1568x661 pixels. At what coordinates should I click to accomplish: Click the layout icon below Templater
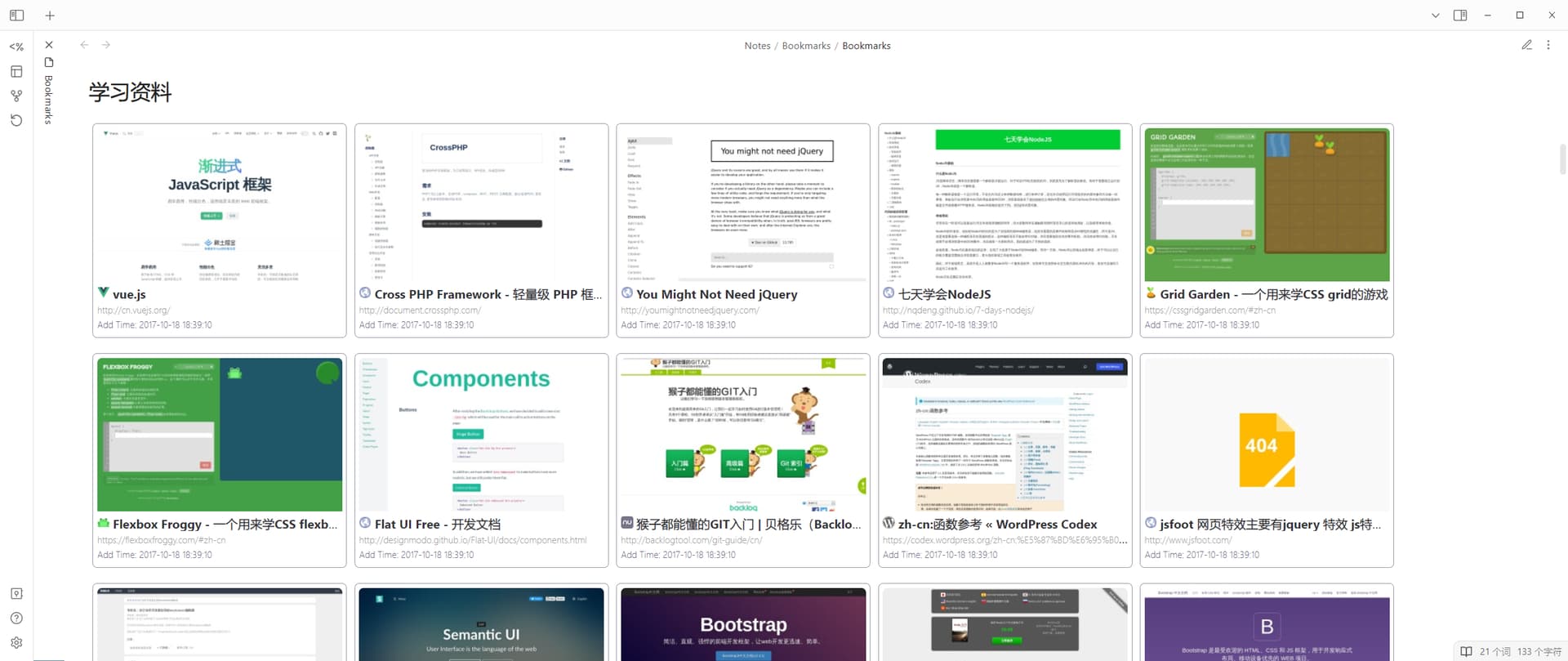(x=16, y=71)
